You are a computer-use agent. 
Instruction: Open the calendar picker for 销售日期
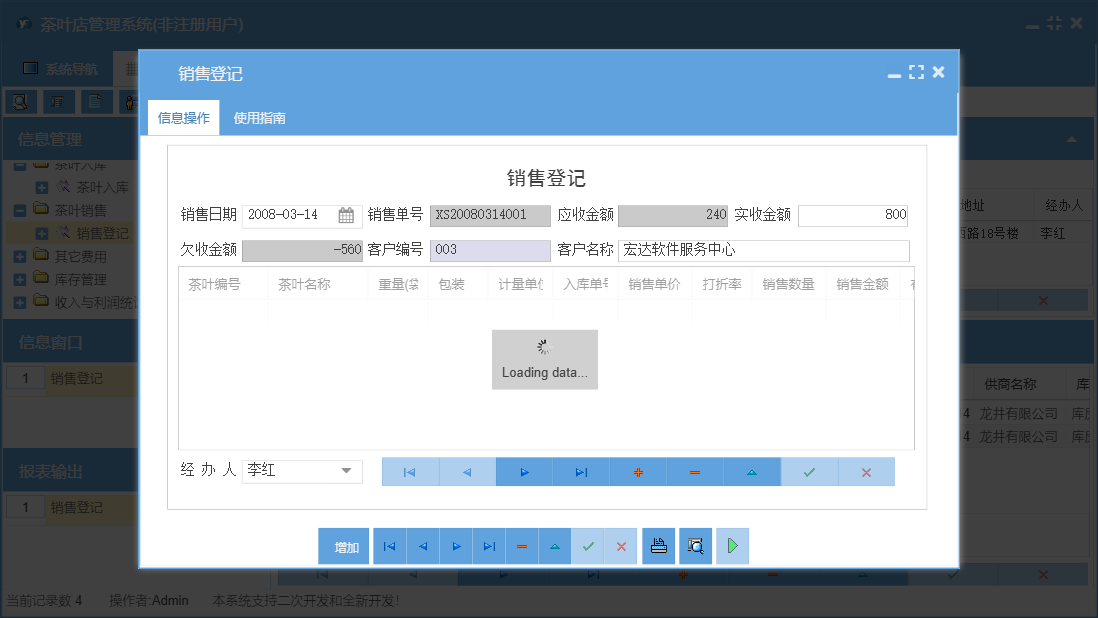click(x=344, y=215)
